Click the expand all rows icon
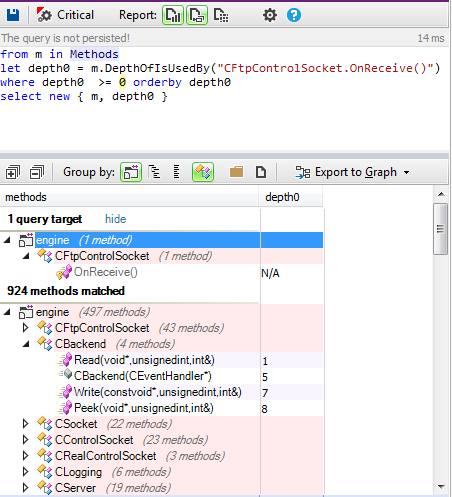The width and height of the screenshot is (452, 497). click(13, 172)
